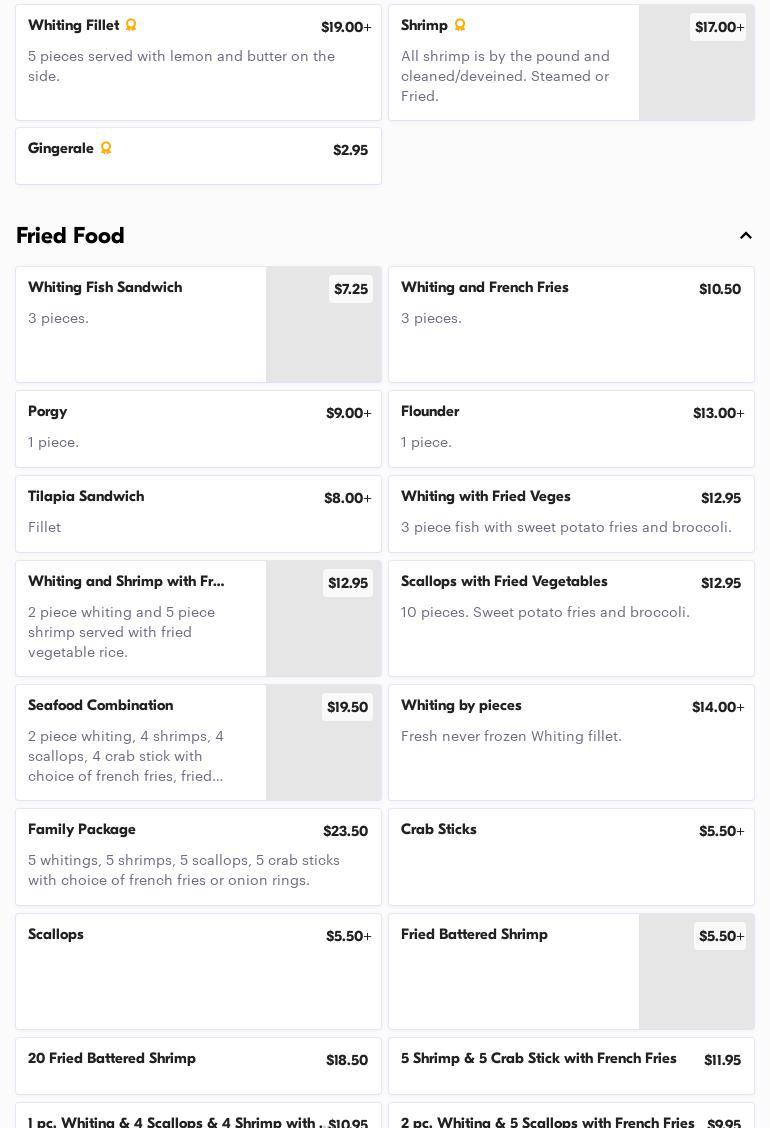770x1128 pixels.
Task: Select the Whiting and French Fries item
Action: click(x=571, y=324)
